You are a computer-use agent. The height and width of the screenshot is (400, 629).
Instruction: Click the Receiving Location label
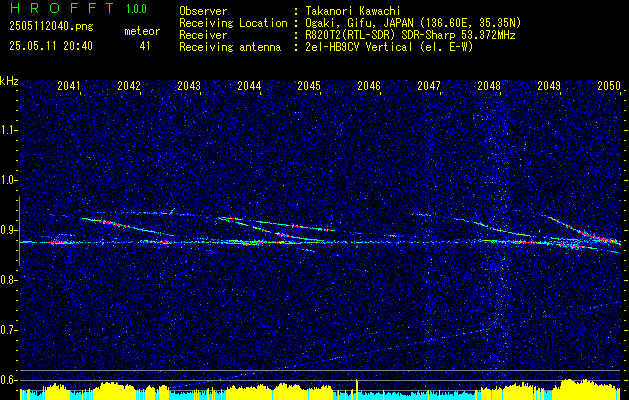click(x=233, y=23)
